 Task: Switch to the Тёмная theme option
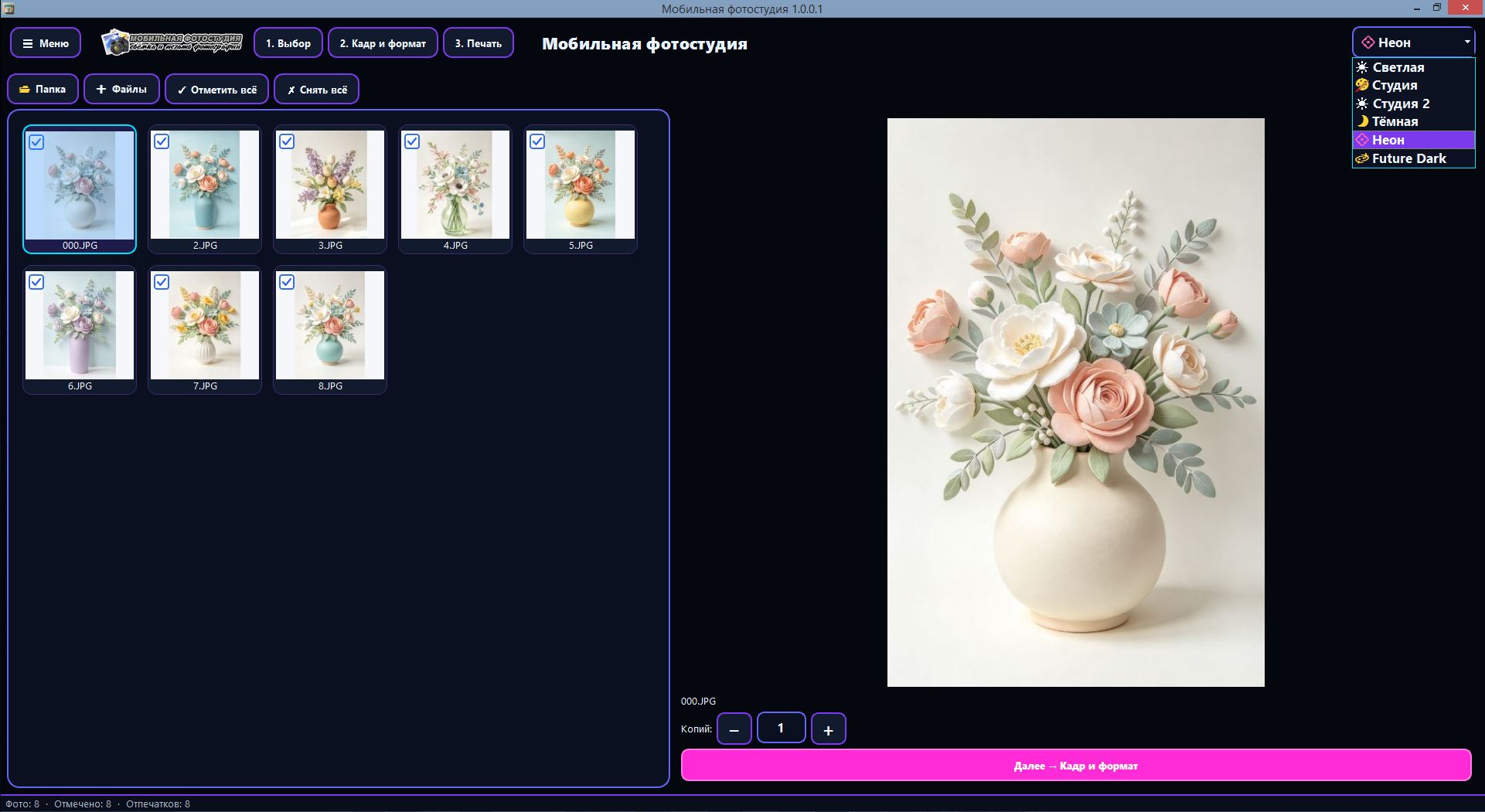click(x=1414, y=121)
